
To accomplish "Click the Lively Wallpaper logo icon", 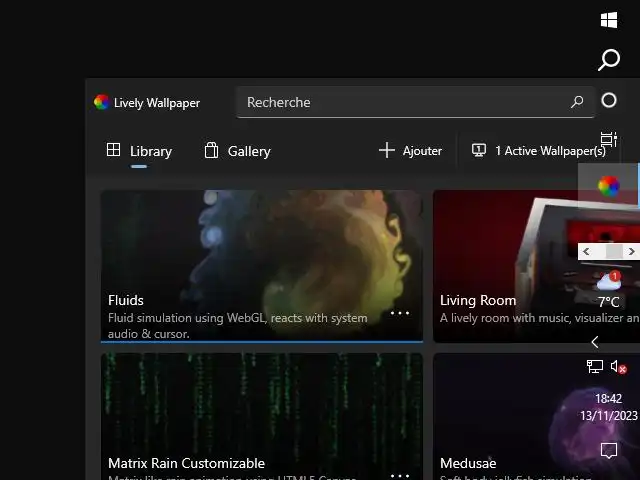I will click(x=102, y=102).
